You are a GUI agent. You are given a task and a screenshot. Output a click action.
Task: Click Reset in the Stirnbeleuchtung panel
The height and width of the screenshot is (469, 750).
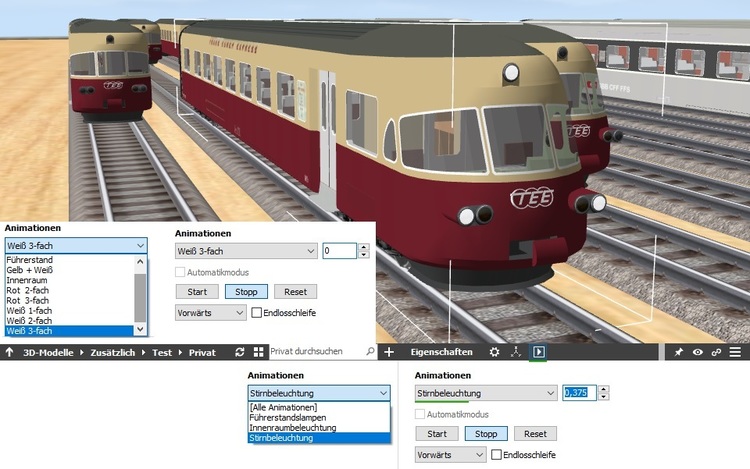point(535,434)
